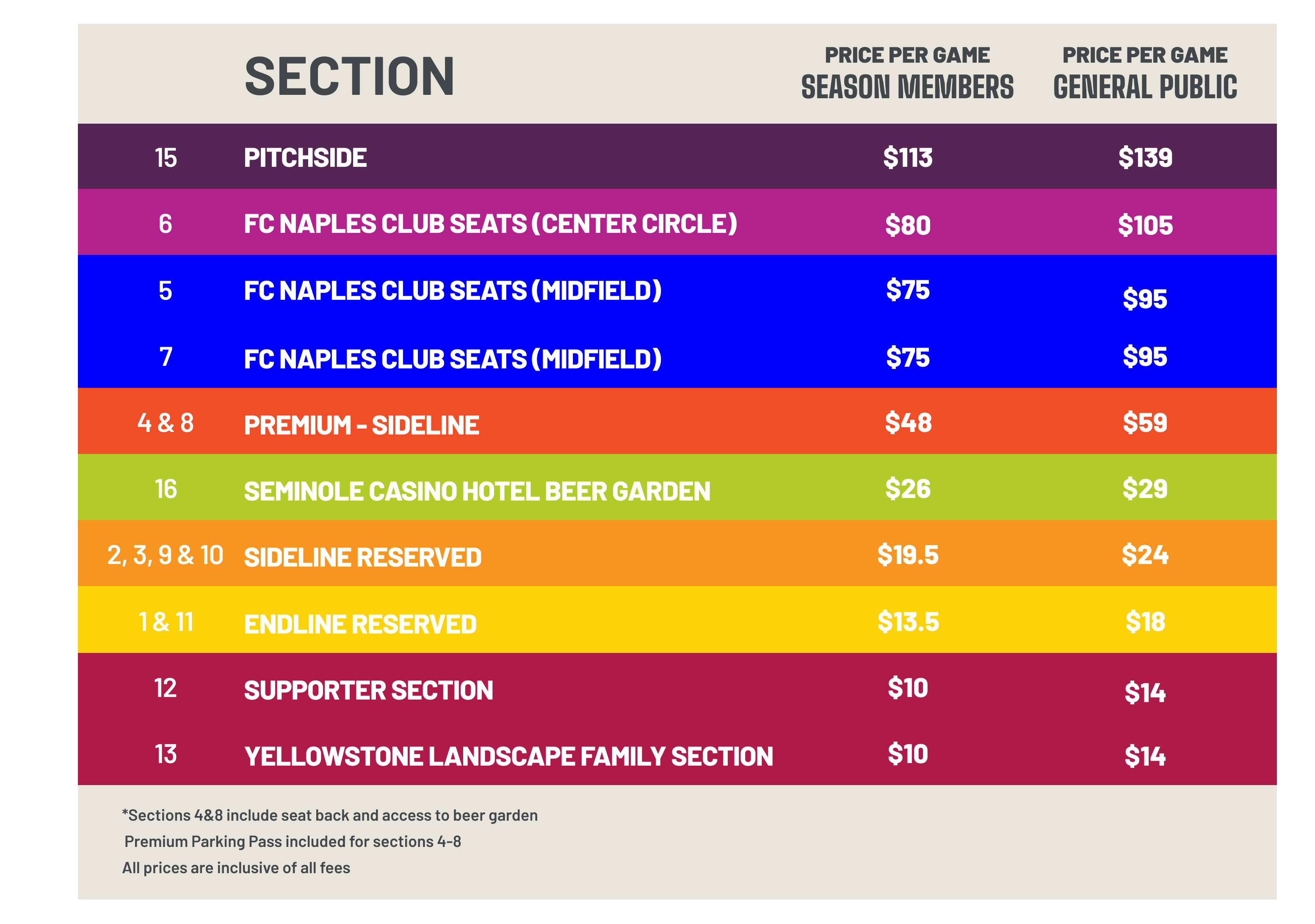This screenshot has height=924, width=1315.
Task: Click section number 5 in the blue row
Action: click(166, 291)
